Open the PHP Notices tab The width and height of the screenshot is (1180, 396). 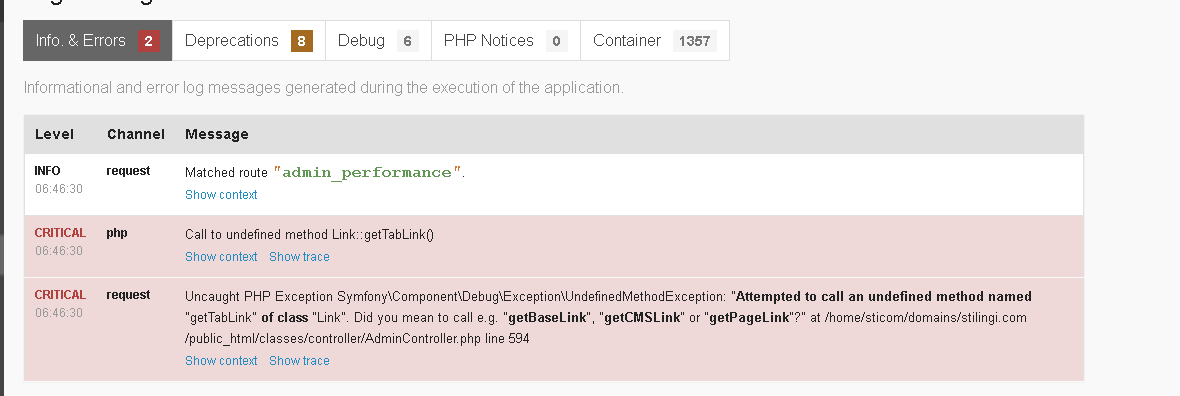coord(506,41)
